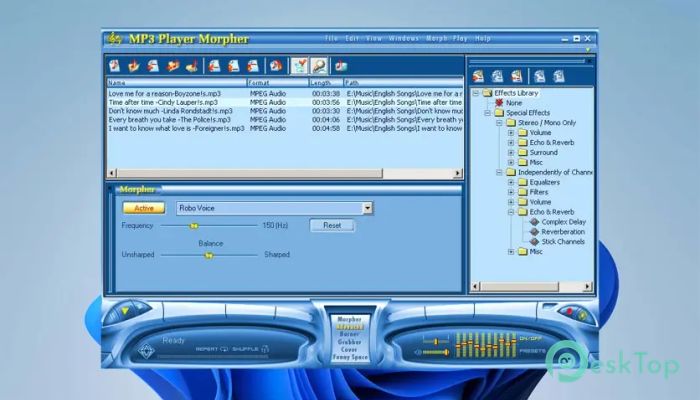
Task: Click the red record button at the lower right
Action: (569, 311)
